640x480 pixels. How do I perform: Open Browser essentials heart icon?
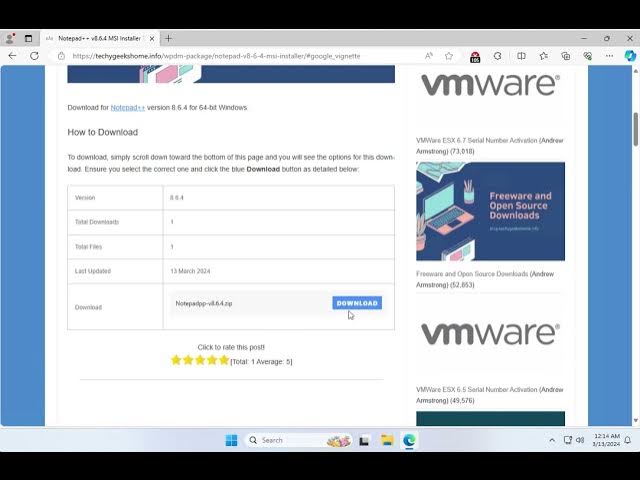588,56
